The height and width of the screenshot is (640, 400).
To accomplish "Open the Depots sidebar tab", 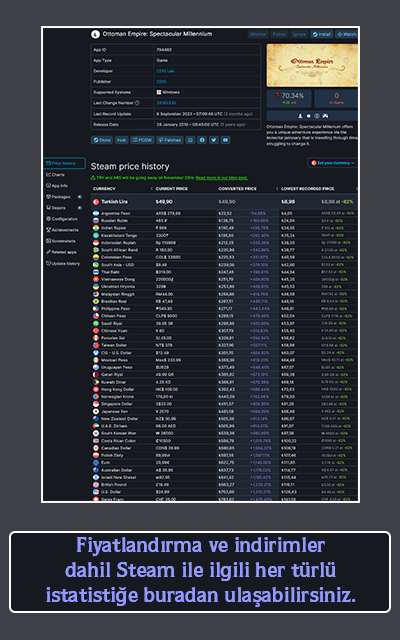I will pos(64,208).
